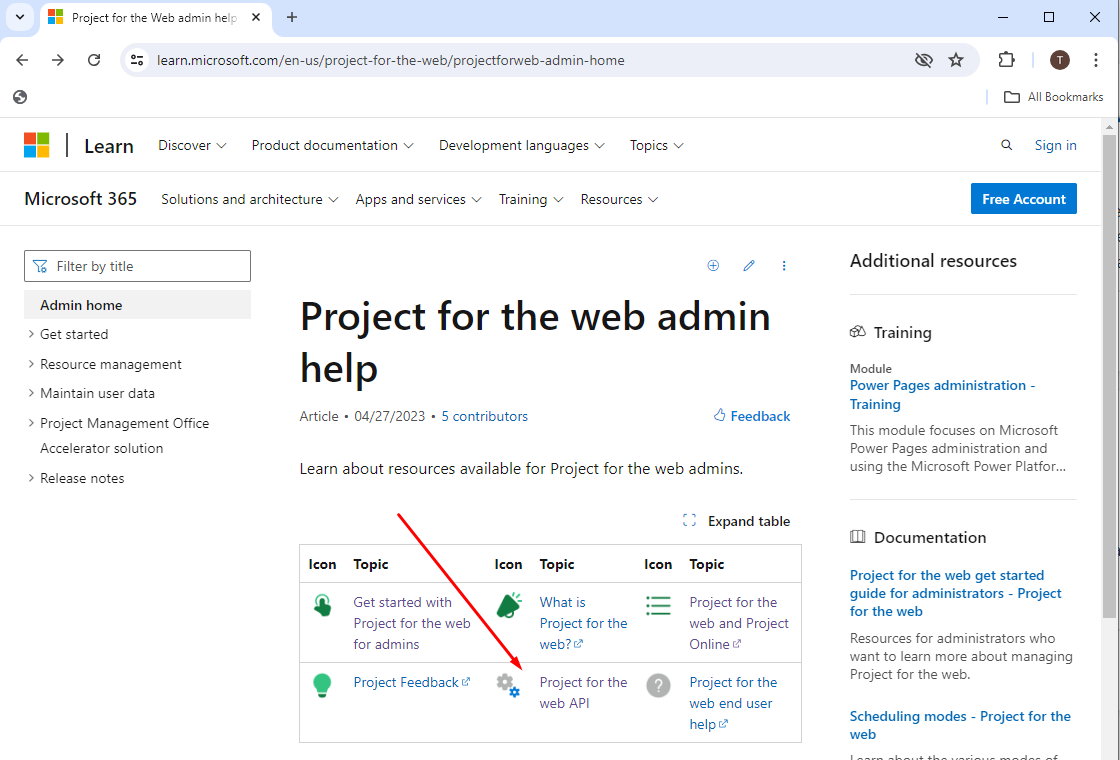Viewport: 1120px width, 760px height.
Task: Open What is Project for the web link
Action: coord(583,623)
